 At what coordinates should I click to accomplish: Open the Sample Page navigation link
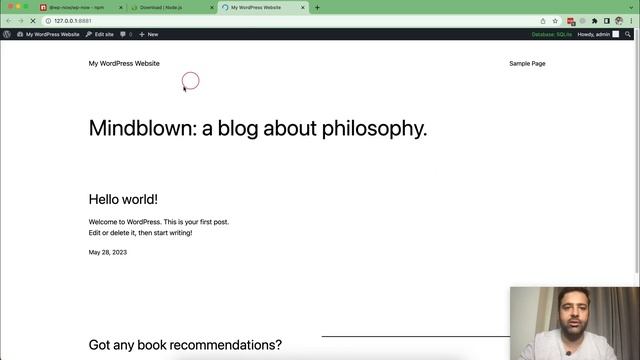point(527,63)
